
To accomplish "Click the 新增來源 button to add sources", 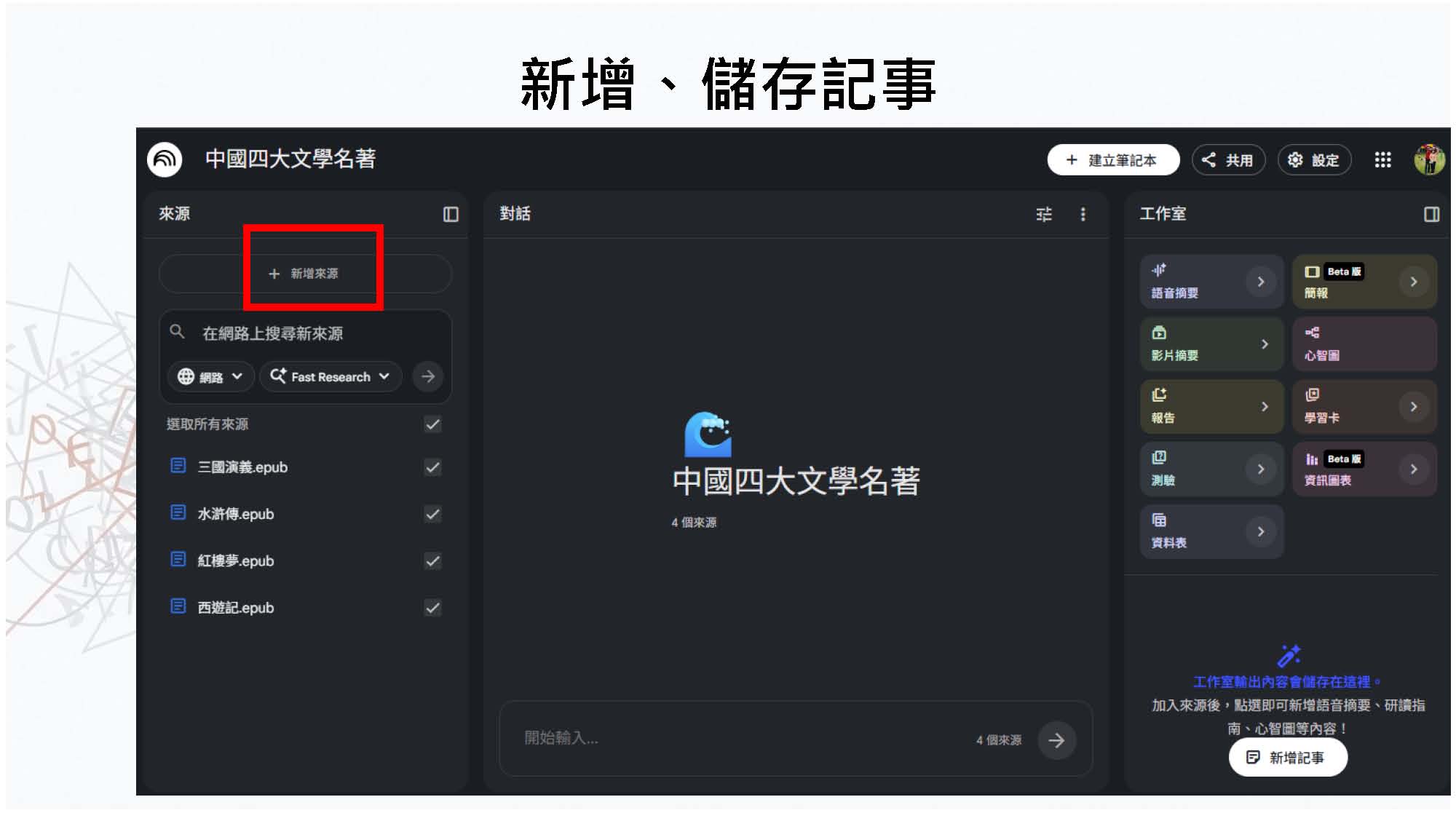I will pyautogui.click(x=305, y=274).
